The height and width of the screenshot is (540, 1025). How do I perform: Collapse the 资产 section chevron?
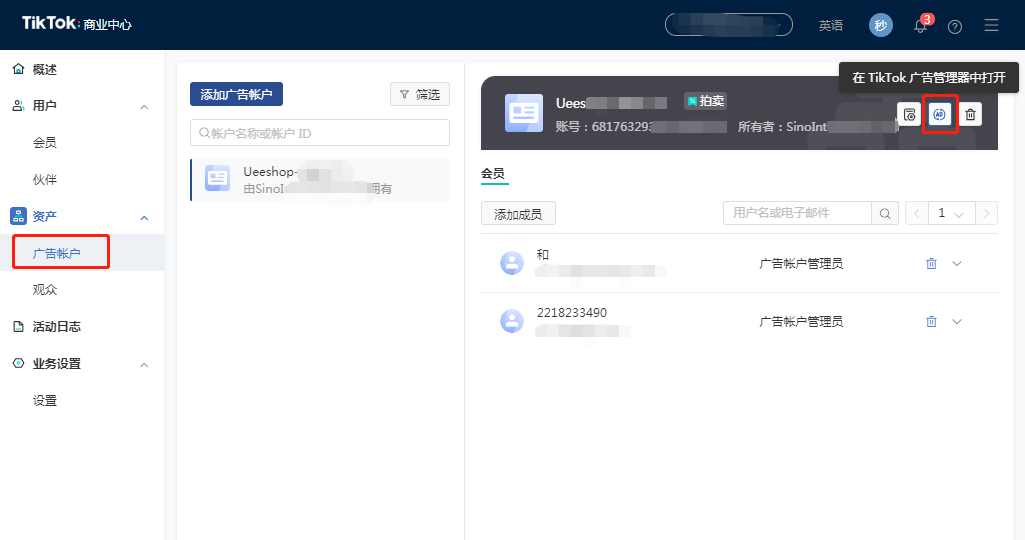click(x=144, y=218)
